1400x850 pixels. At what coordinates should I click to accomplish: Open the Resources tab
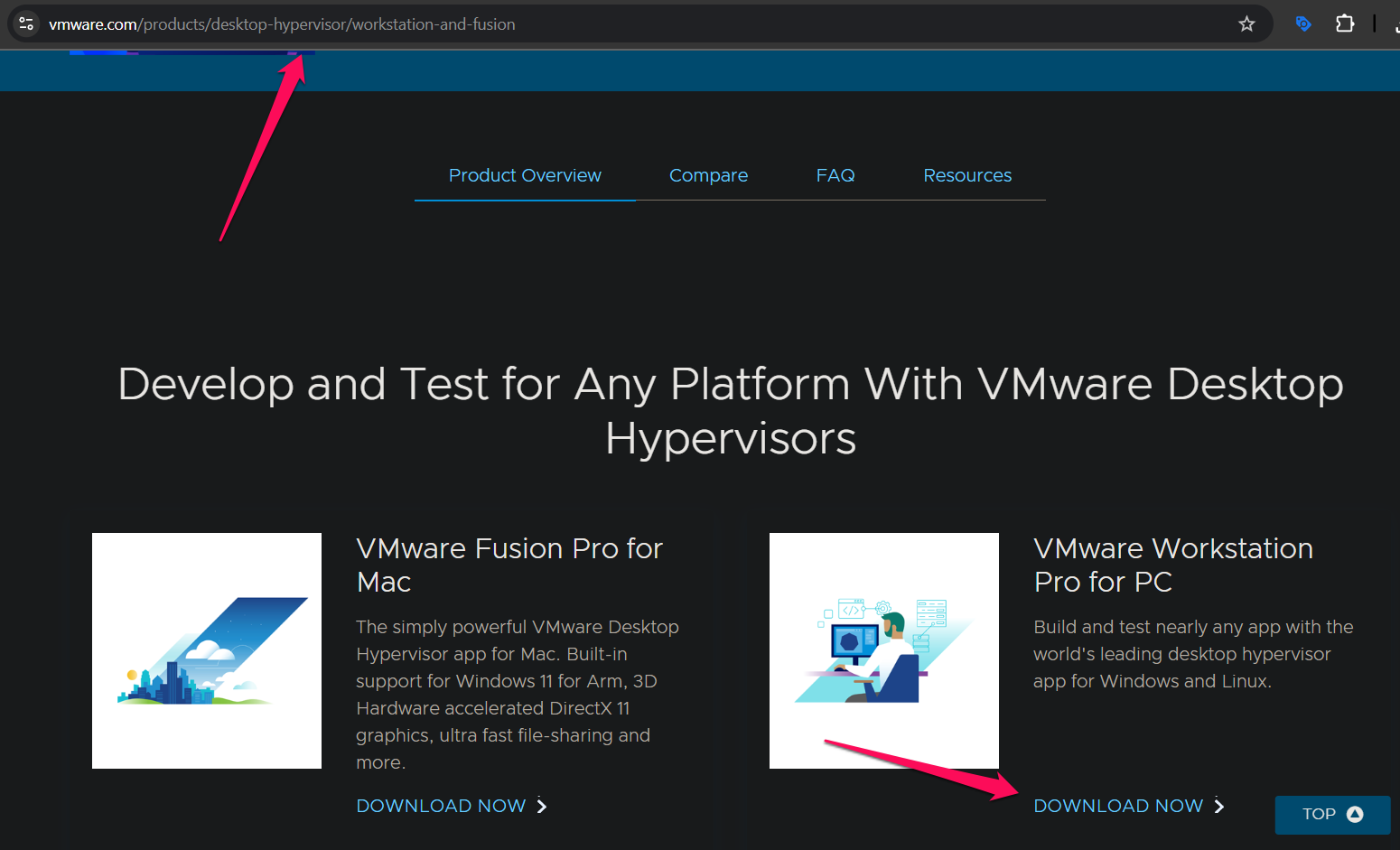pos(967,175)
